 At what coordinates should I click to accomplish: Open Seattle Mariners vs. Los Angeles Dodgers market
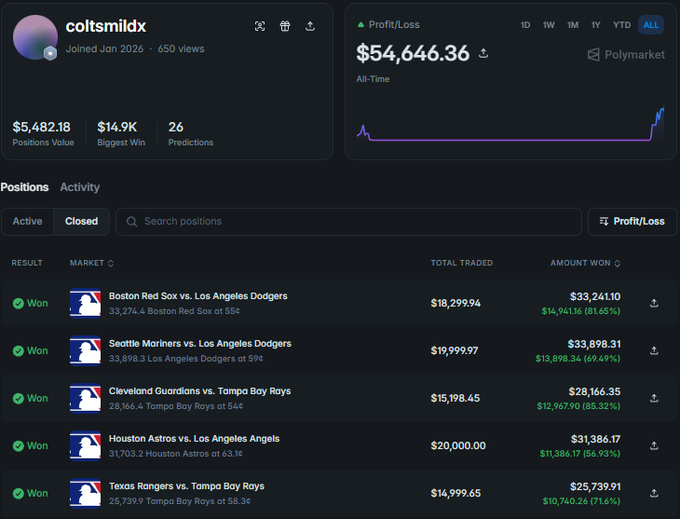(x=200, y=344)
